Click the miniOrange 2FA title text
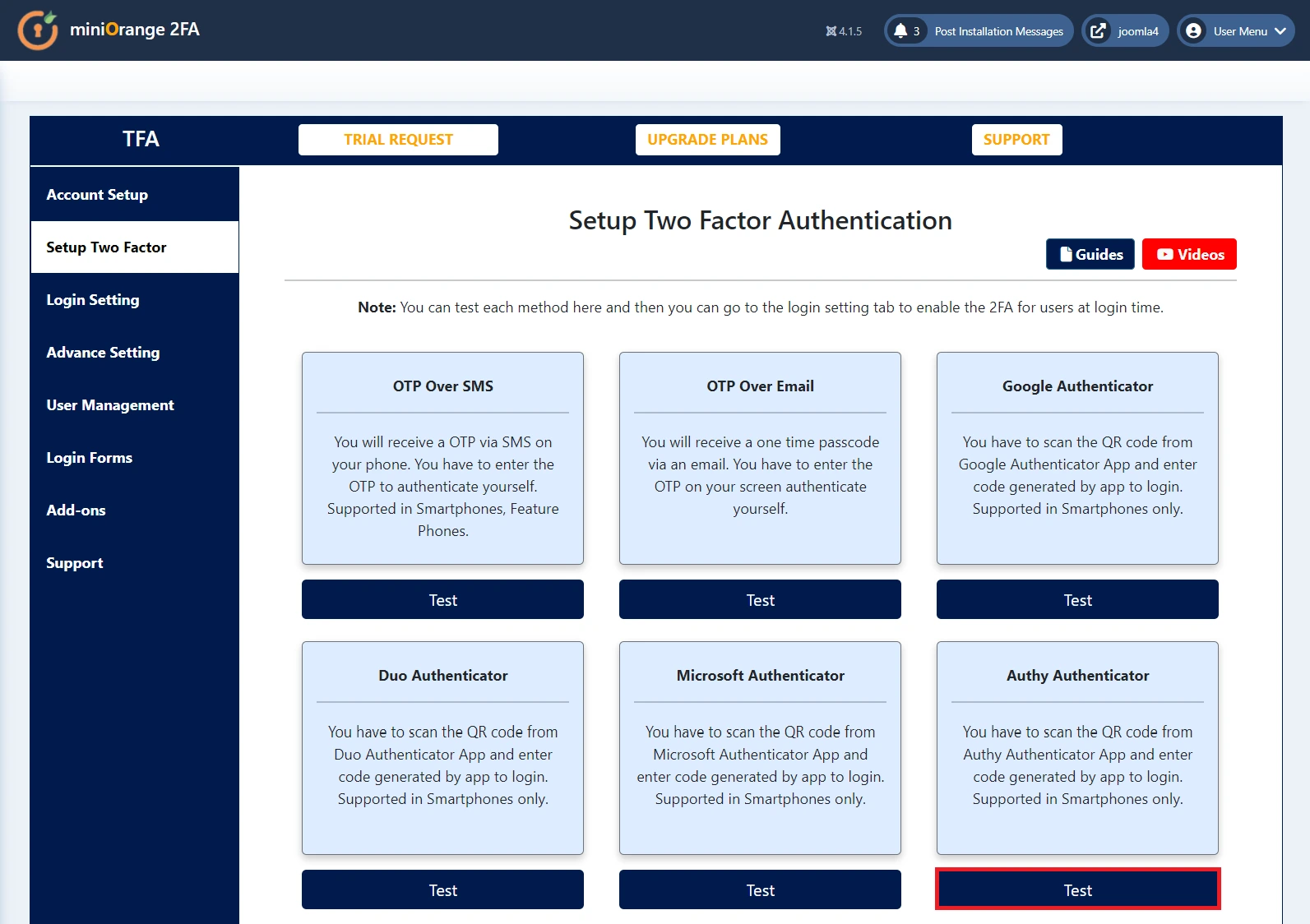Image resolution: width=1310 pixels, height=924 pixels. pyautogui.click(x=135, y=30)
